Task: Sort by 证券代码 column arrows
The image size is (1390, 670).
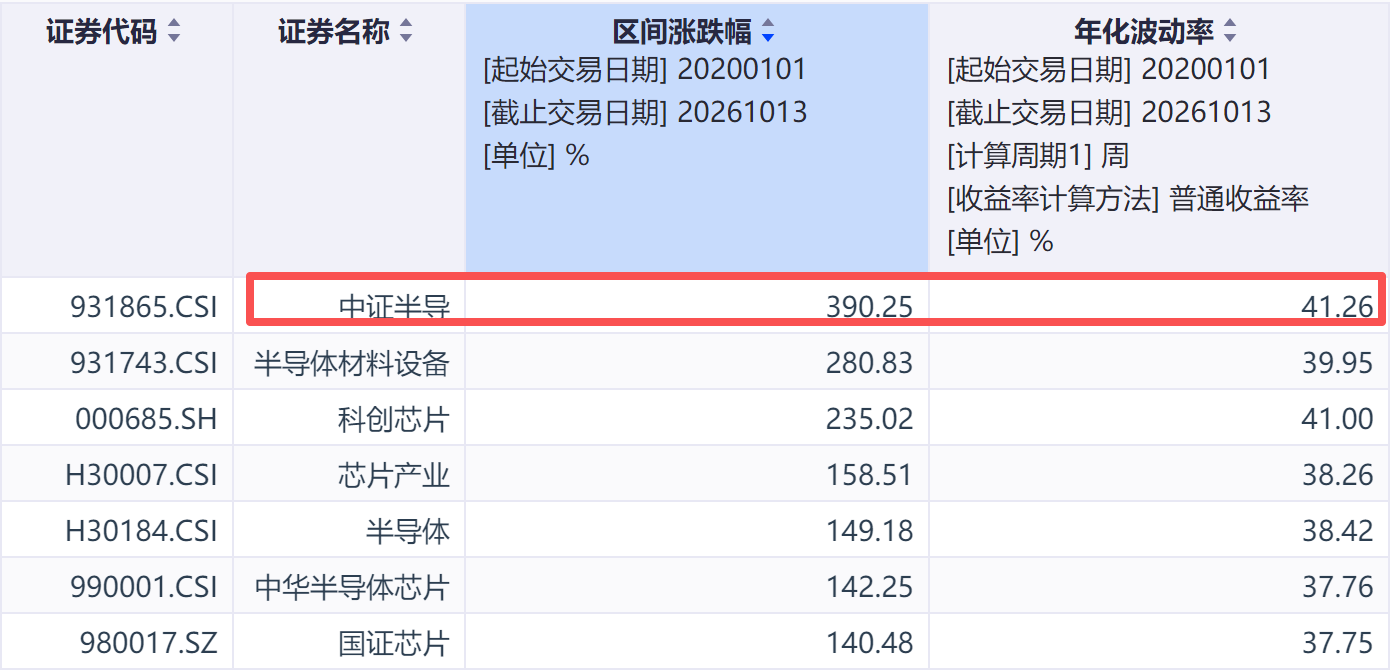Action: pos(174,32)
